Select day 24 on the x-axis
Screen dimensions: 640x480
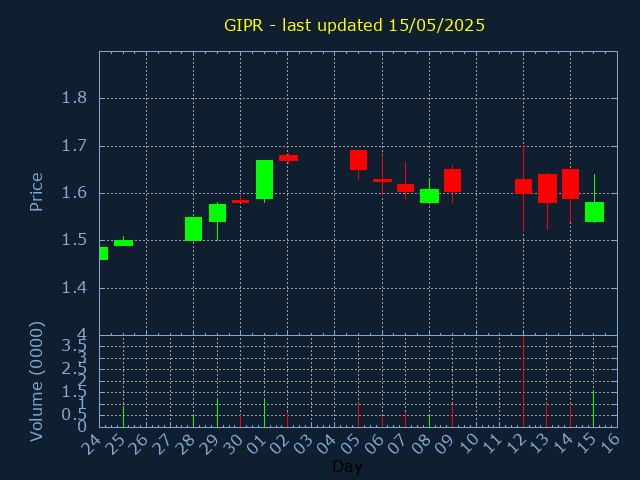[x=91, y=444]
